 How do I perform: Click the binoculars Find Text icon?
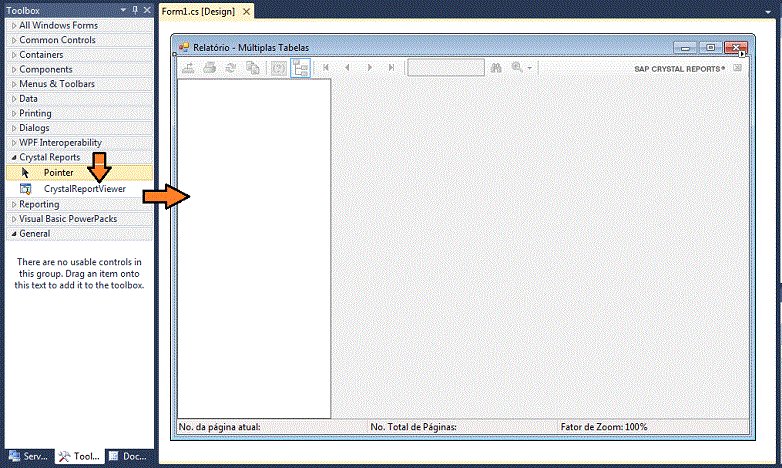coord(496,67)
